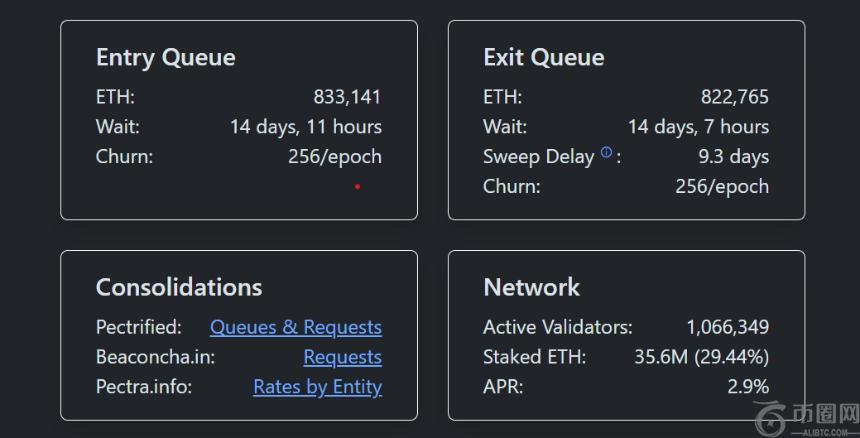The width and height of the screenshot is (860, 438).
Task: Click the Active Validators count 1,066,349
Action: click(727, 327)
